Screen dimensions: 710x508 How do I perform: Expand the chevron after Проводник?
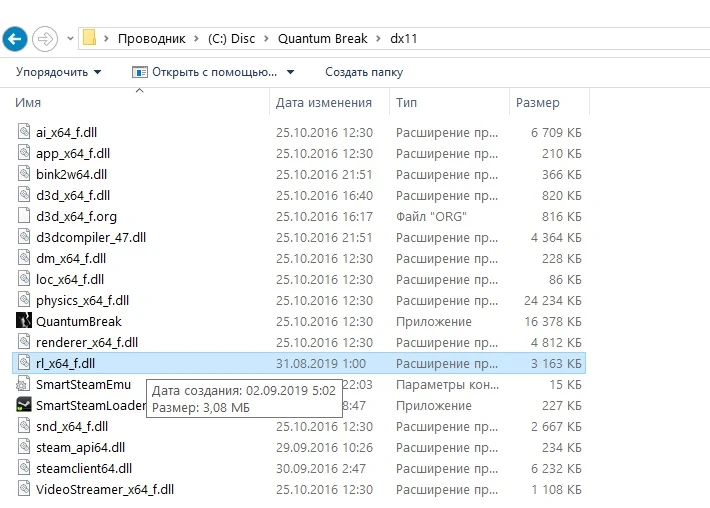coord(197,39)
